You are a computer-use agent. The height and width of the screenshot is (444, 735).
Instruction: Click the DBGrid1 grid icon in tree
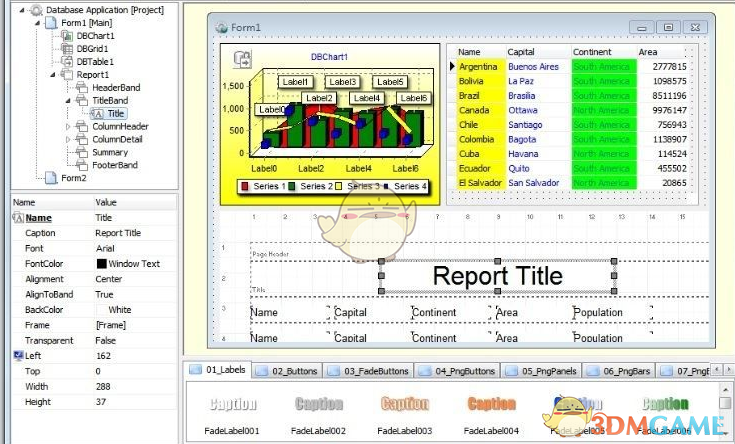click(x=67, y=48)
